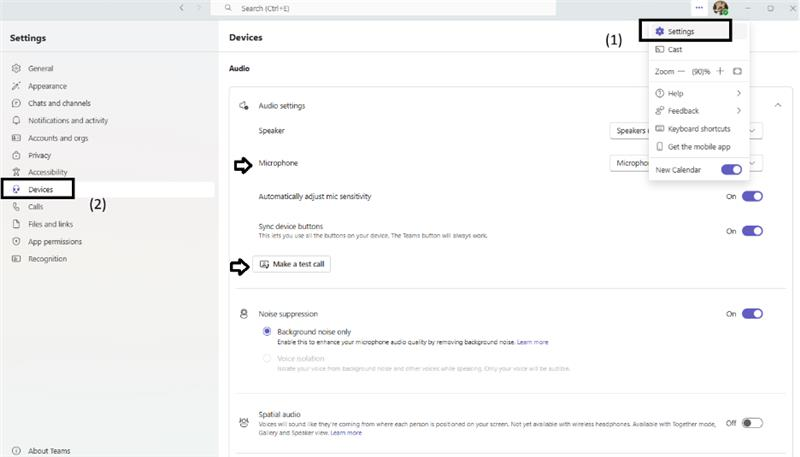Open Learn more link under noise suppression

point(532,342)
